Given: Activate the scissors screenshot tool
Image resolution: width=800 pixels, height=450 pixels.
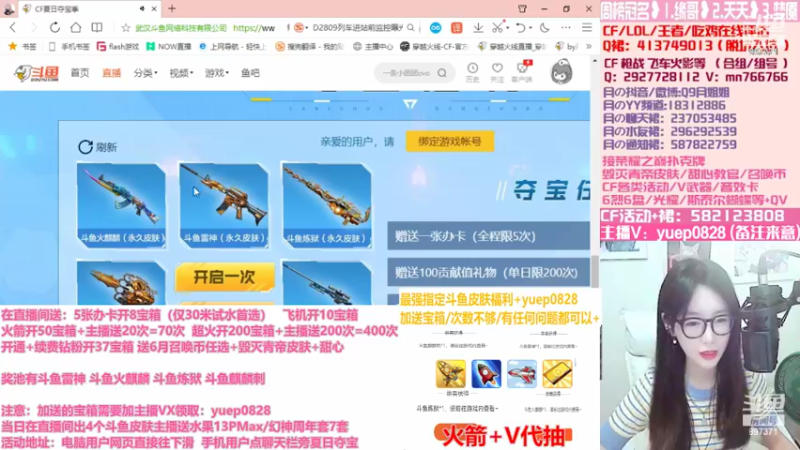Looking at the screenshot, I should 497,28.
